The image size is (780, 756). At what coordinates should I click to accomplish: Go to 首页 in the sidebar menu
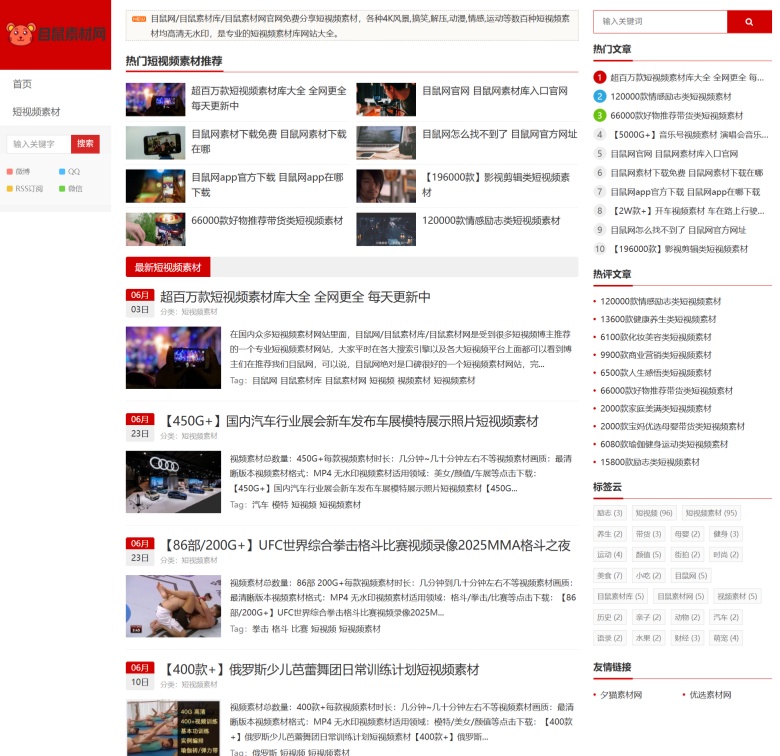(22, 84)
